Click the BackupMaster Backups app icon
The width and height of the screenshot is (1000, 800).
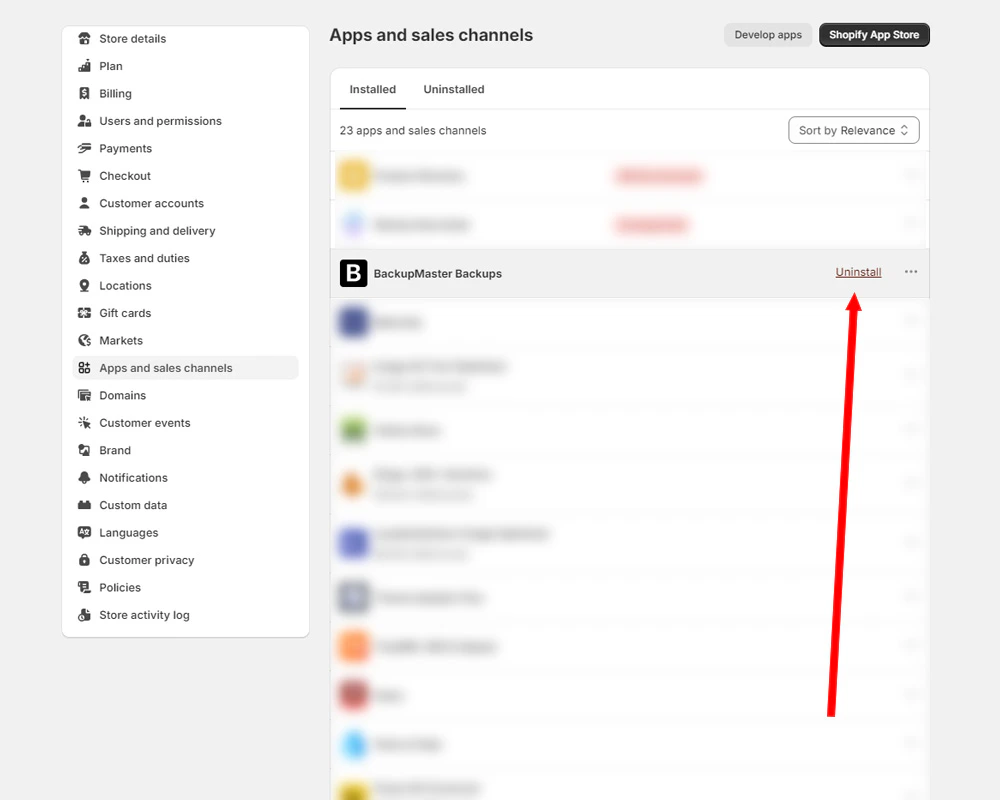click(353, 272)
